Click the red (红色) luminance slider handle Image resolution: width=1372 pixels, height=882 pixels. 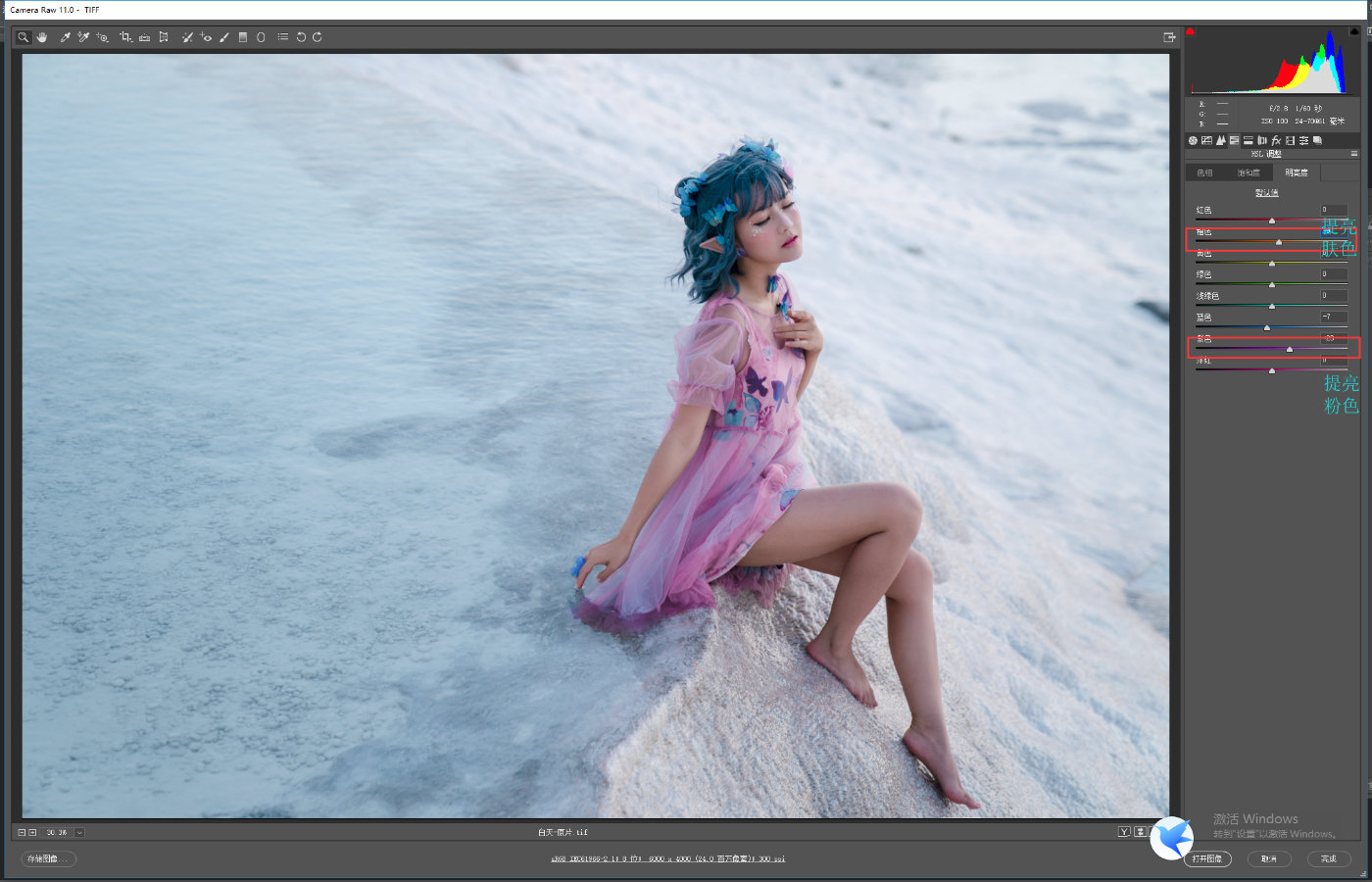pos(1272,220)
